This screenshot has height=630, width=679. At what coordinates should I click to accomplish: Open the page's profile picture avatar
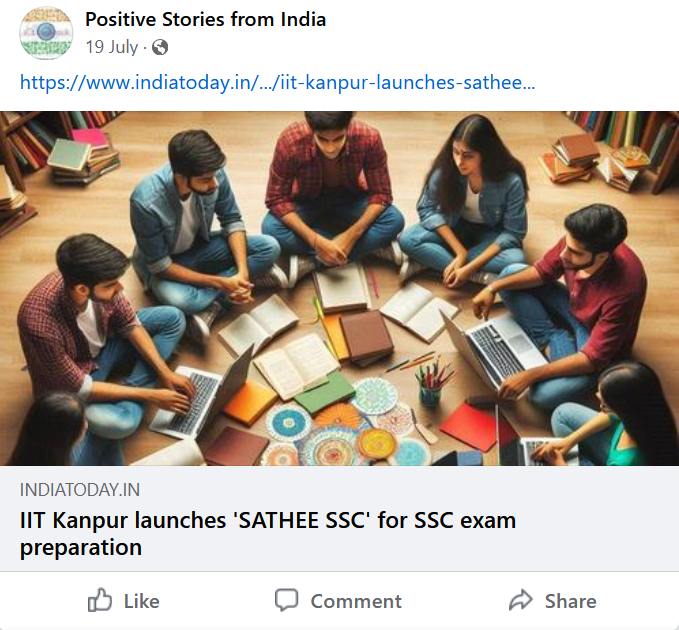coord(46,33)
